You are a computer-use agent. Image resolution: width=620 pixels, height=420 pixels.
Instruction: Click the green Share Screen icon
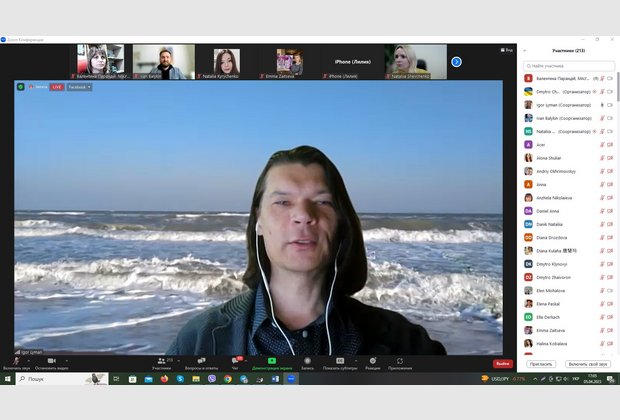(x=271, y=360)
